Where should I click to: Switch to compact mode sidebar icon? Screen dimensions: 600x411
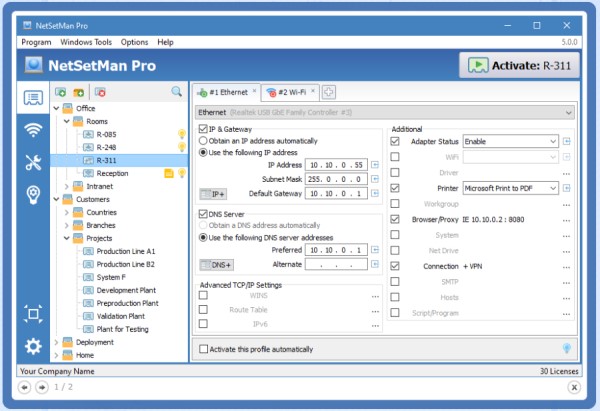point(33,314)
